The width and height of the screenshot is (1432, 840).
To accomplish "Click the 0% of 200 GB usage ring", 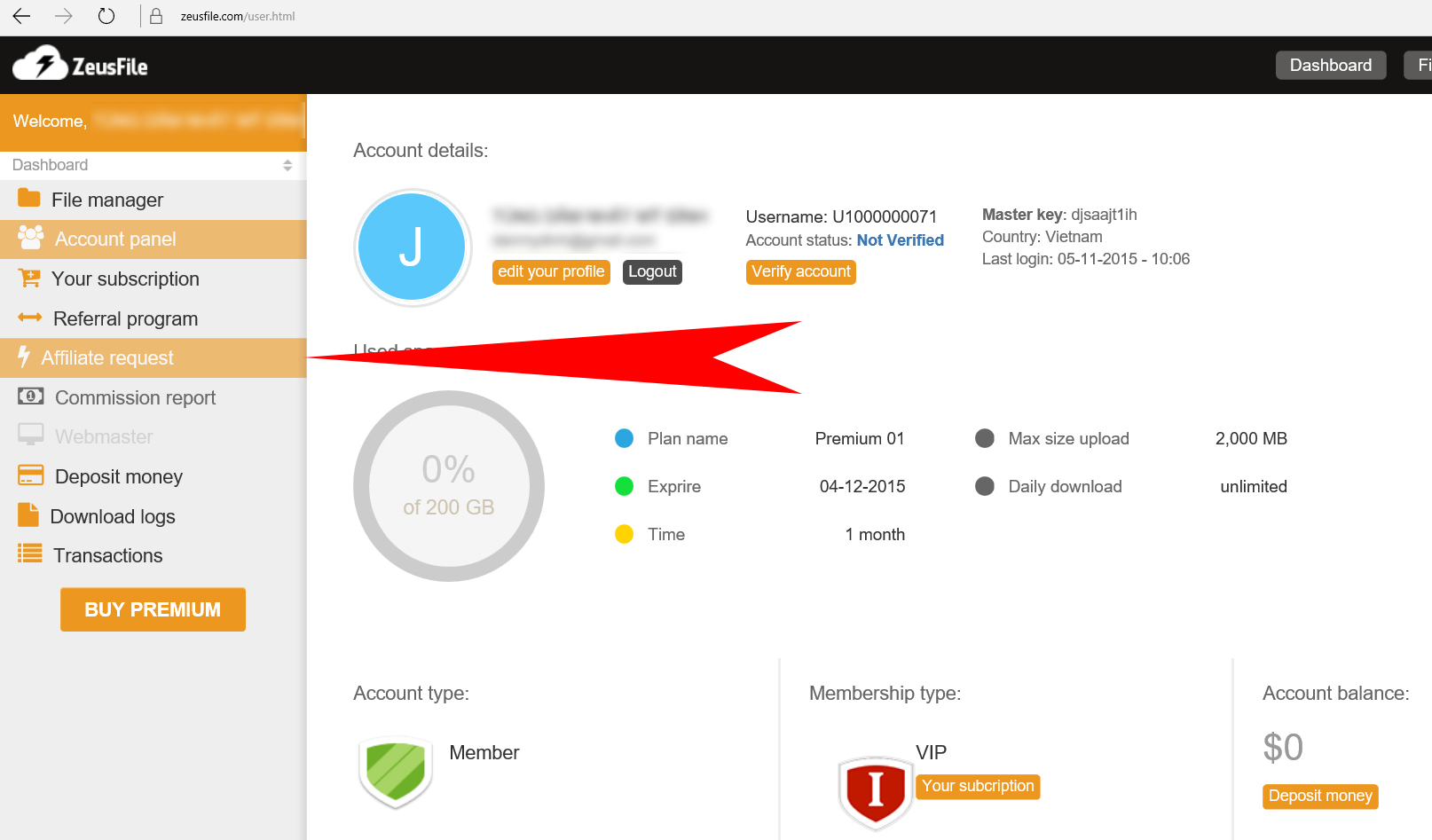I will tap(449, 486).
